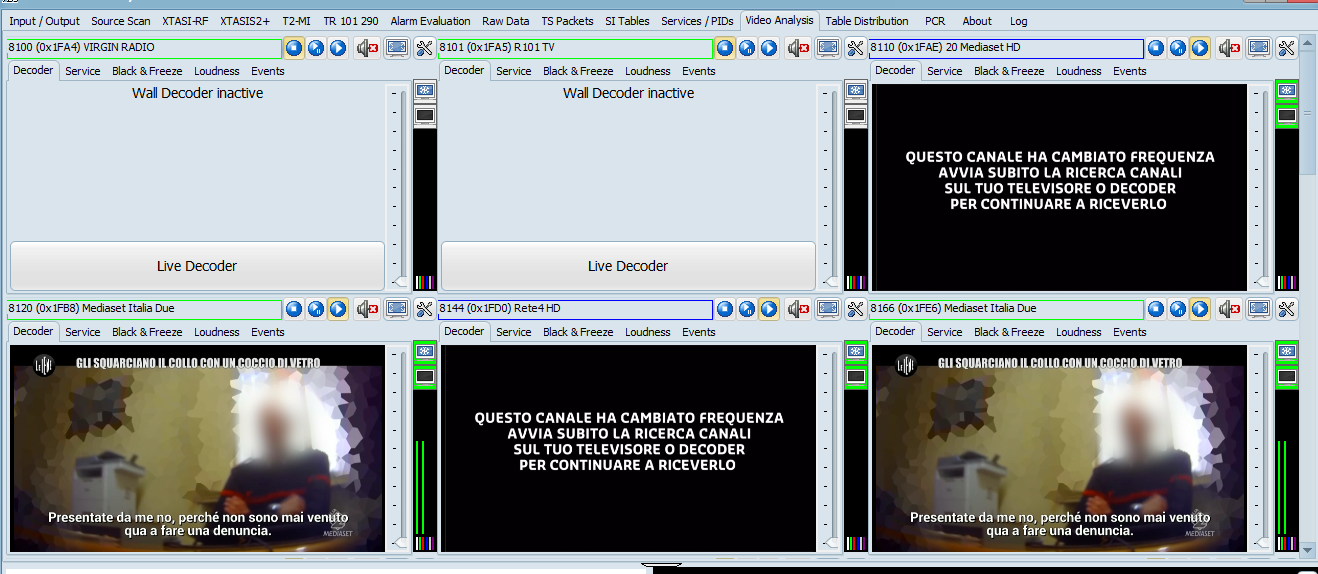This screenshot has height=574, width=1318.
Task: Open tools settings for 8144 Rete4 HD
Action: (x=855, y=309)
